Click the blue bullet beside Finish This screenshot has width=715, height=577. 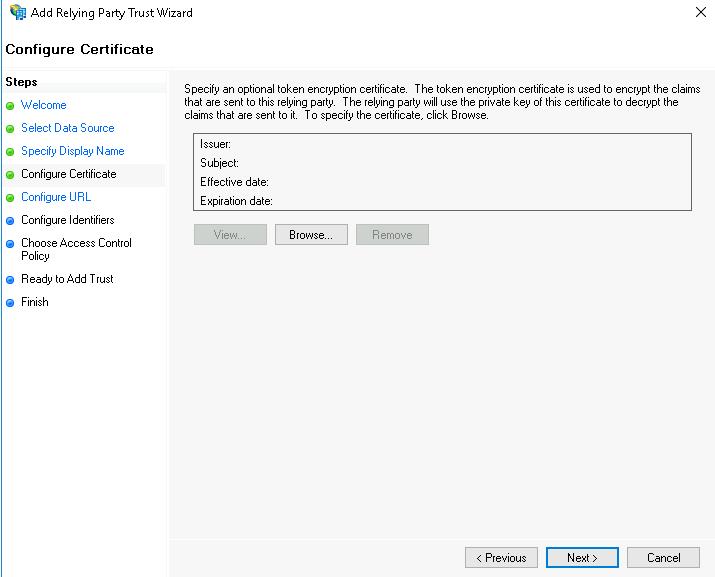10,303
